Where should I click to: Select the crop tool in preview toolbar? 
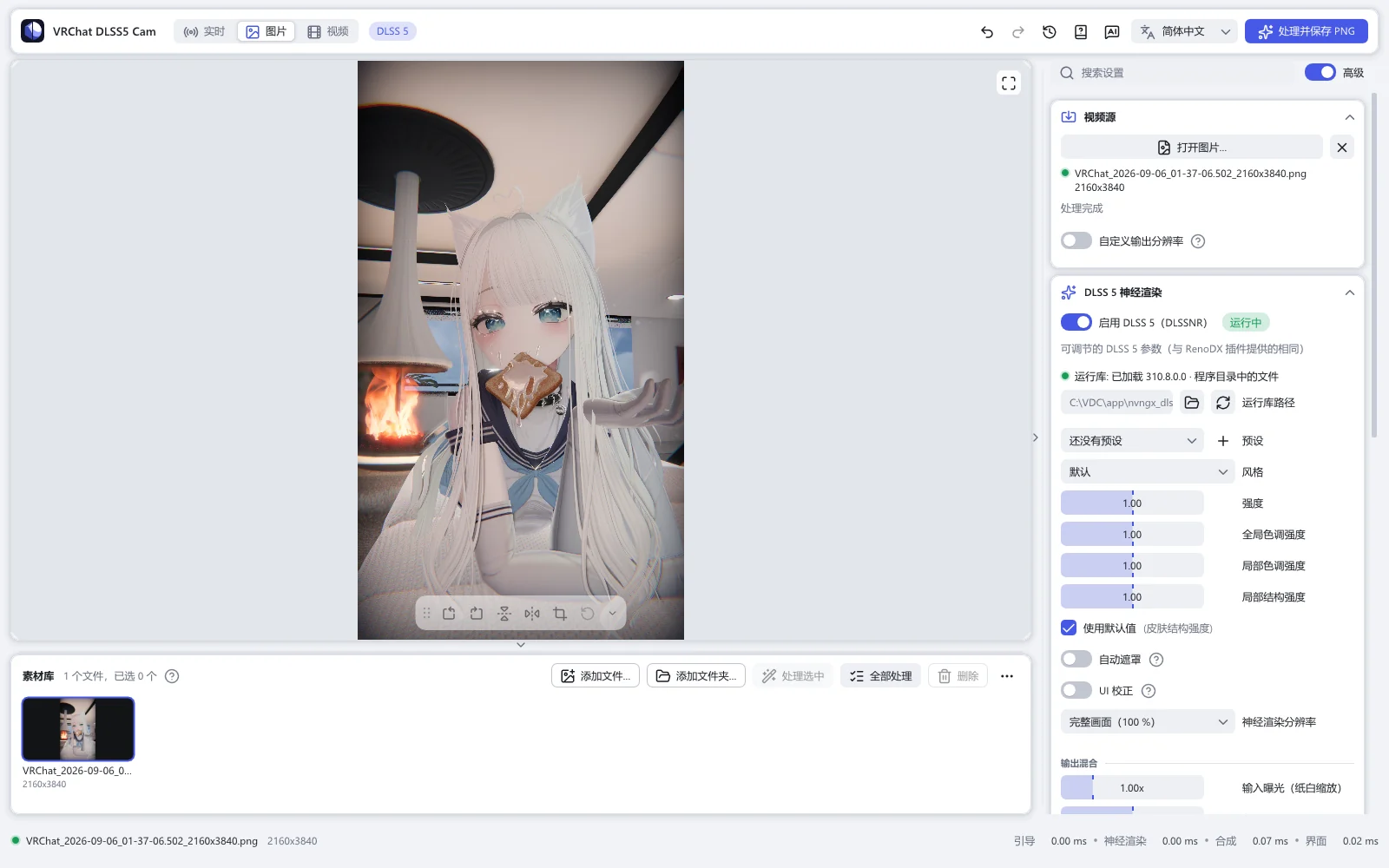pyautogui.click(x=560, y=614)
